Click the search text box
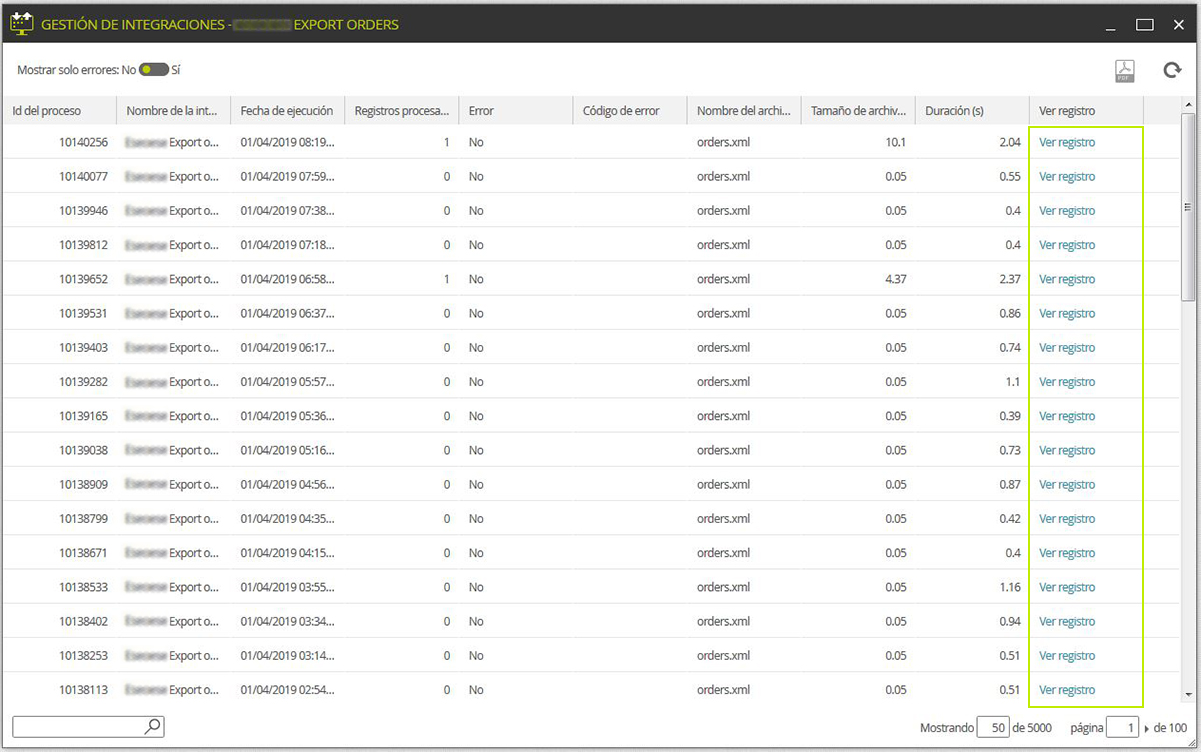This screenshot has height=752, width=1201. coord(88,726)
